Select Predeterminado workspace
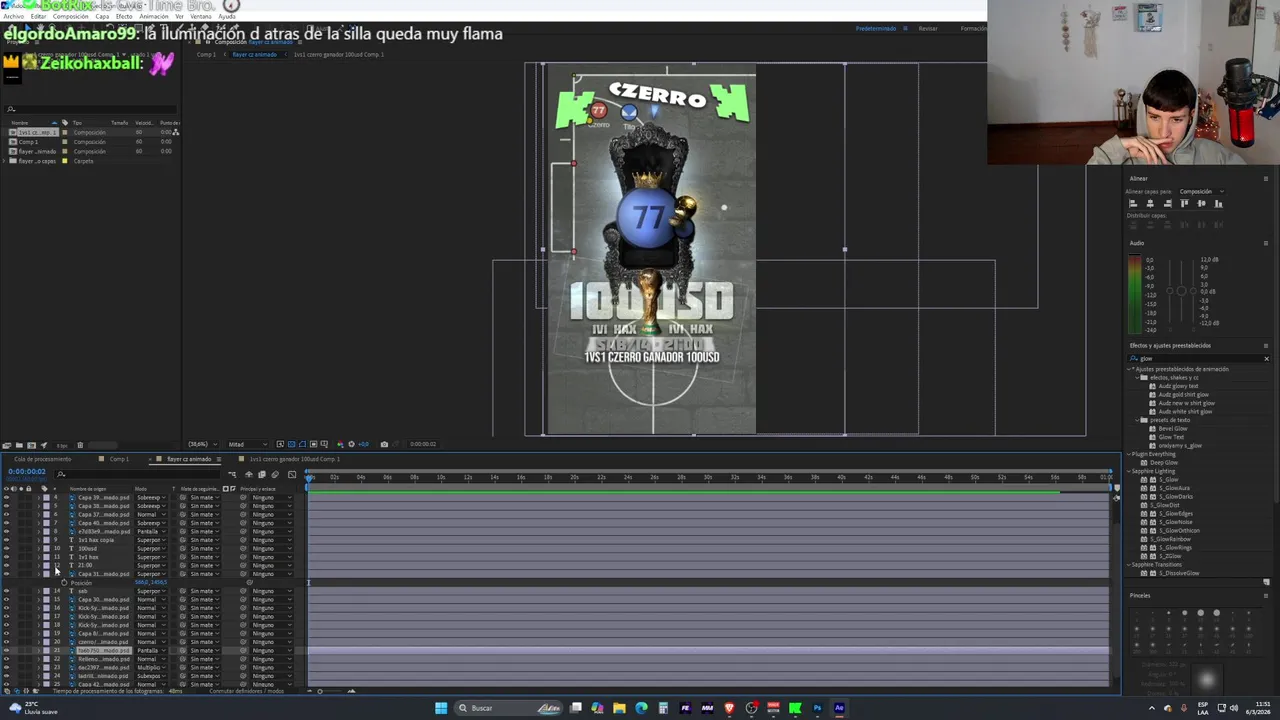 click(x=876, y=28)
